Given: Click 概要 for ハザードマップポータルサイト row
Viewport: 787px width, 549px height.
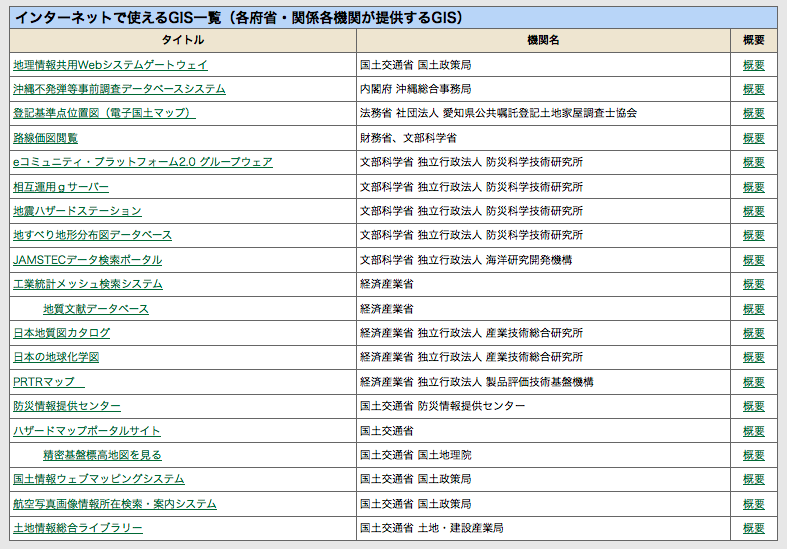Looking at the screenshot, I should tap(754, 431).
